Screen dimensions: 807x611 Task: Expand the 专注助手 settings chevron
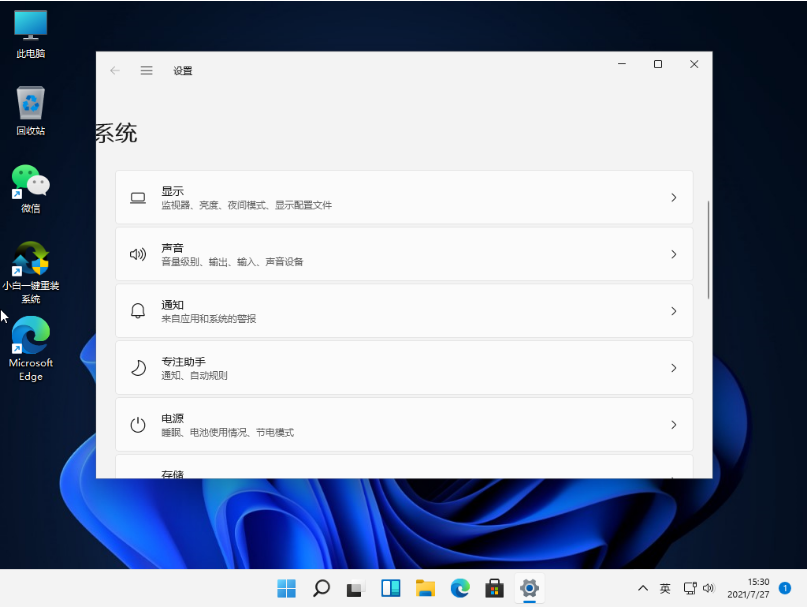coord(674,368)
